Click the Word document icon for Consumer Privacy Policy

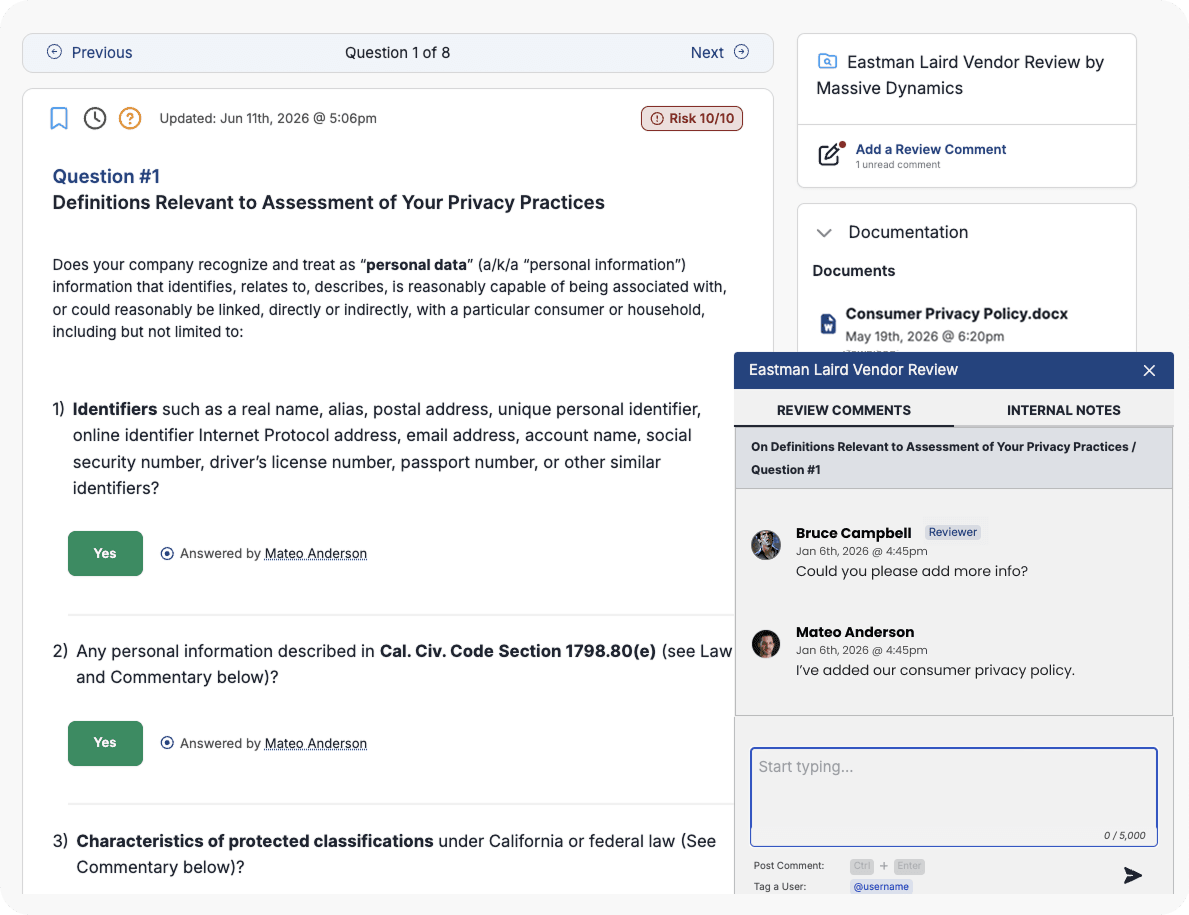click(828, 324)
